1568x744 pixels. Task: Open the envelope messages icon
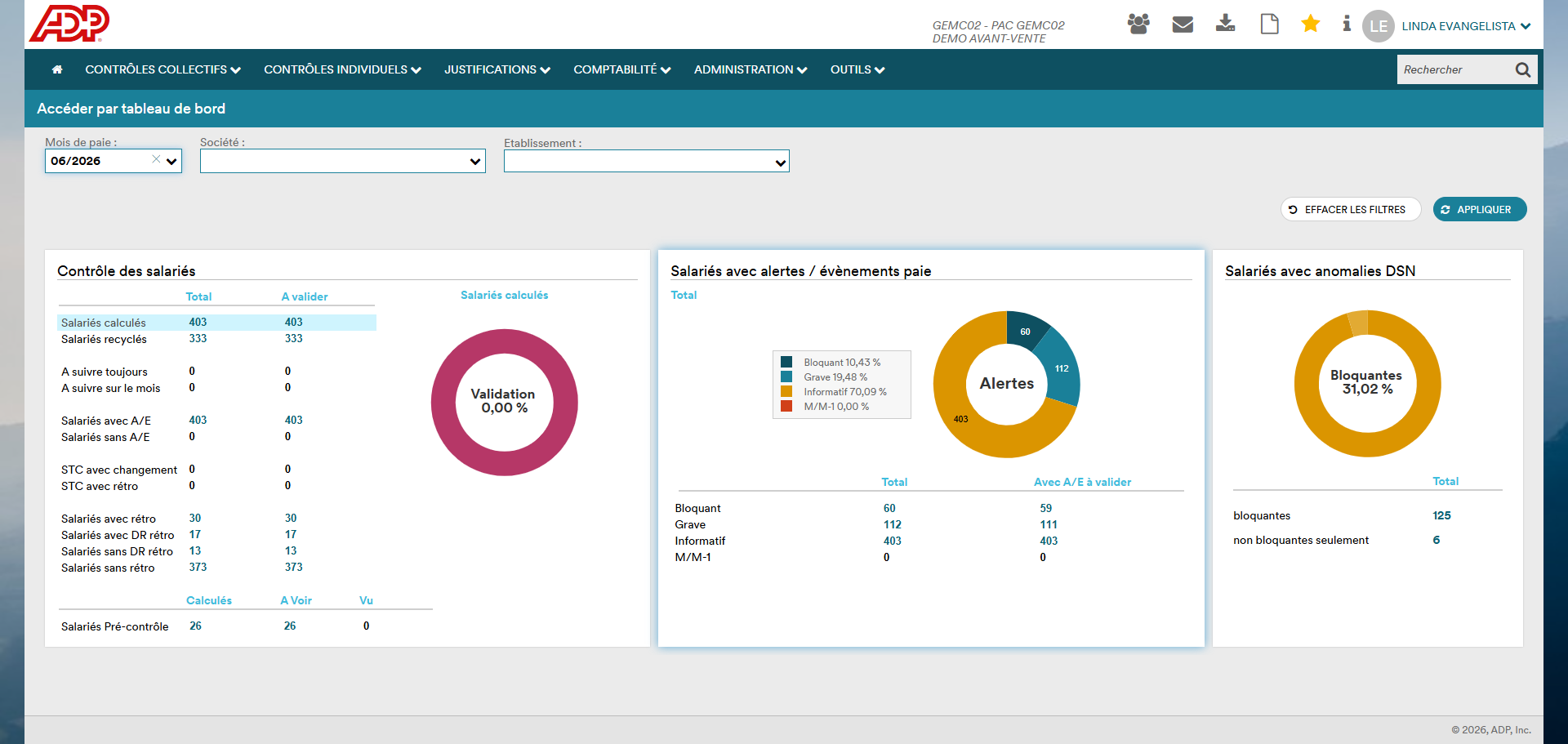click(1183, 25)
